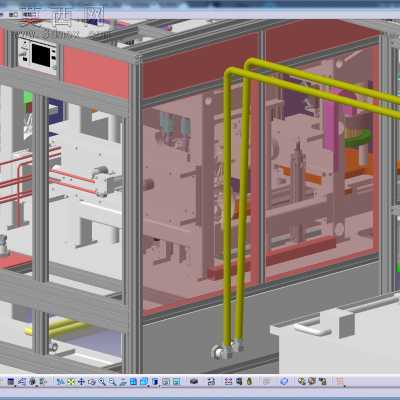The image size is (400, 400).
Task: Open the flyout arrow under the Isometric view icon
Action: tap(148, 386)
